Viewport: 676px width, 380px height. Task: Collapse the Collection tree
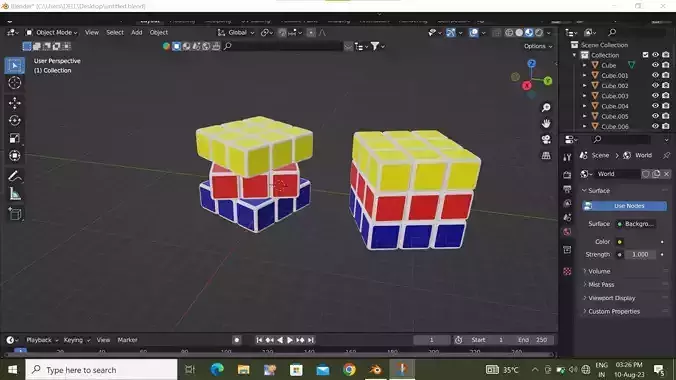click(574, 55)
